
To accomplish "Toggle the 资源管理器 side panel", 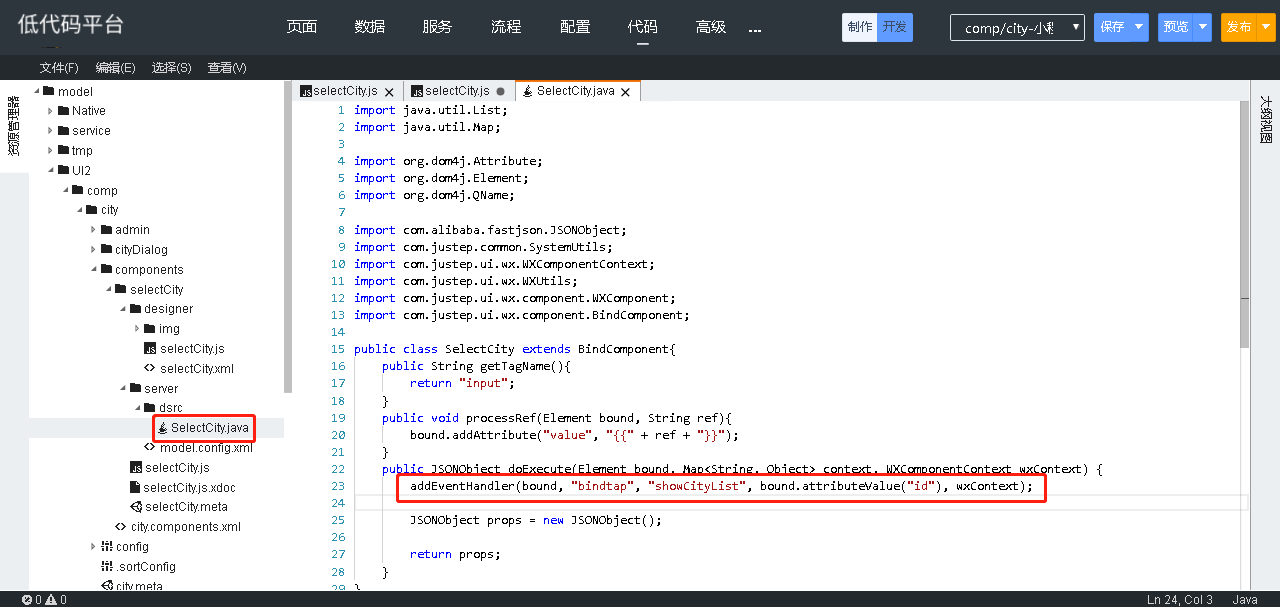I will (x=13, y=126).
